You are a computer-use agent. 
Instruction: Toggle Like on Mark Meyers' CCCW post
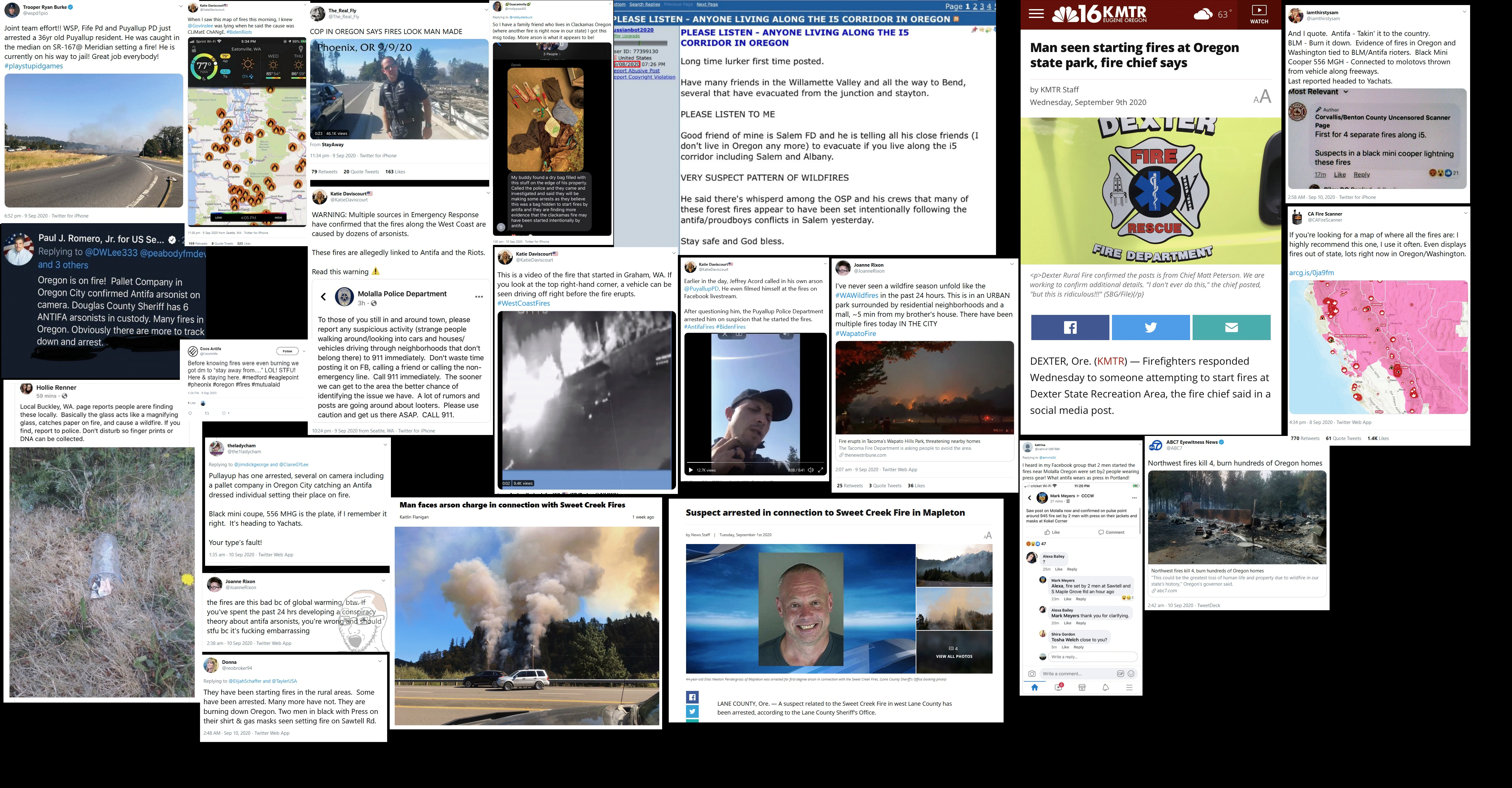(x=1051, y=532)
